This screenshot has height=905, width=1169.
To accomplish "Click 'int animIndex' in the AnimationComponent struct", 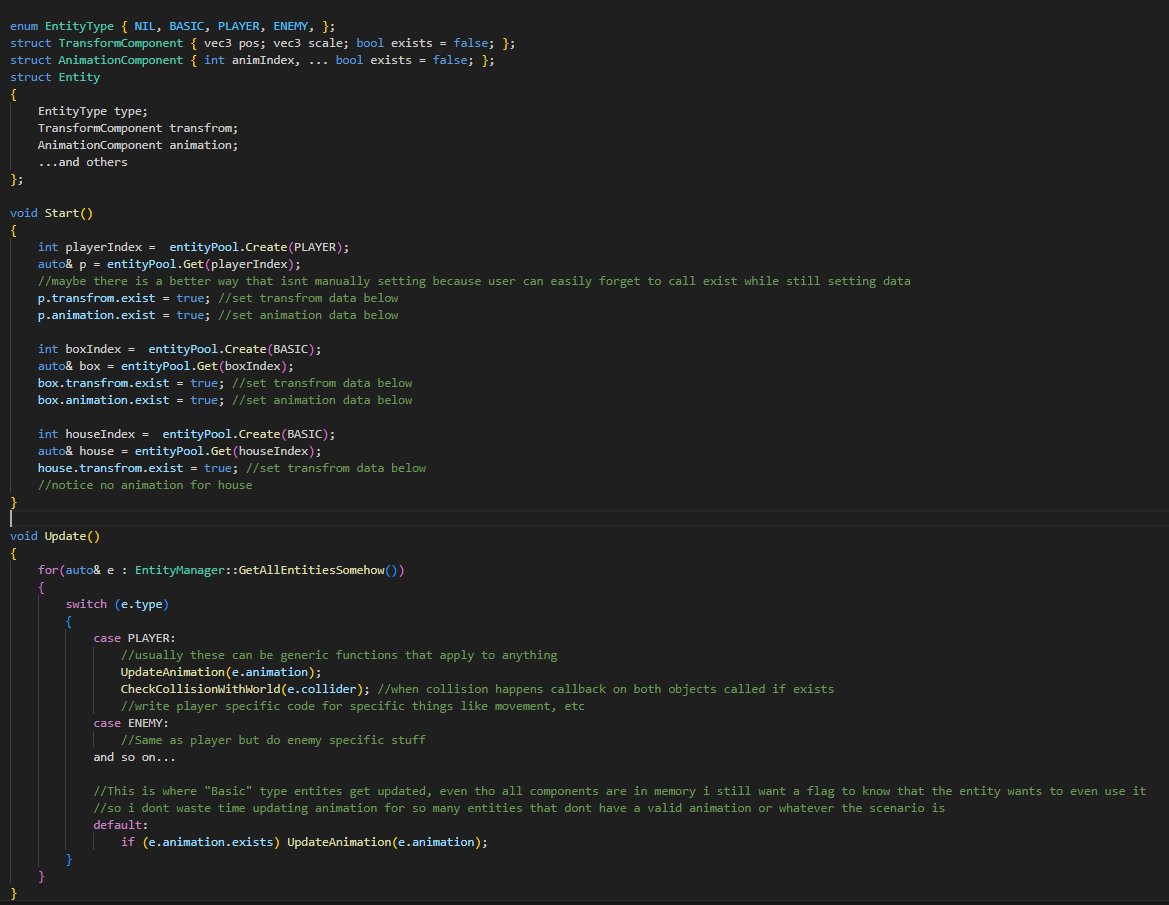I will [250, 60].
